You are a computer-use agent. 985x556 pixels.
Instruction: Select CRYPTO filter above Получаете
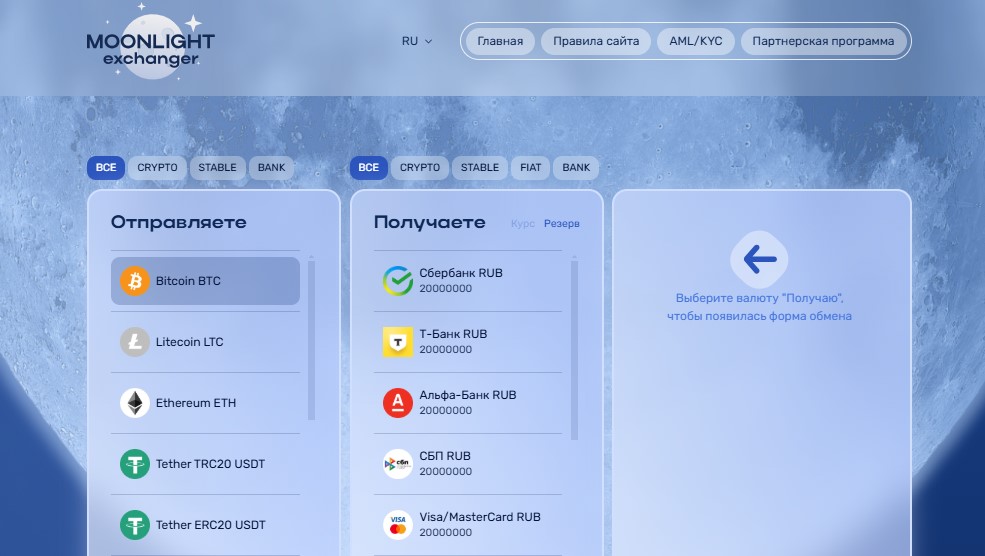click(x=420, y=168)
